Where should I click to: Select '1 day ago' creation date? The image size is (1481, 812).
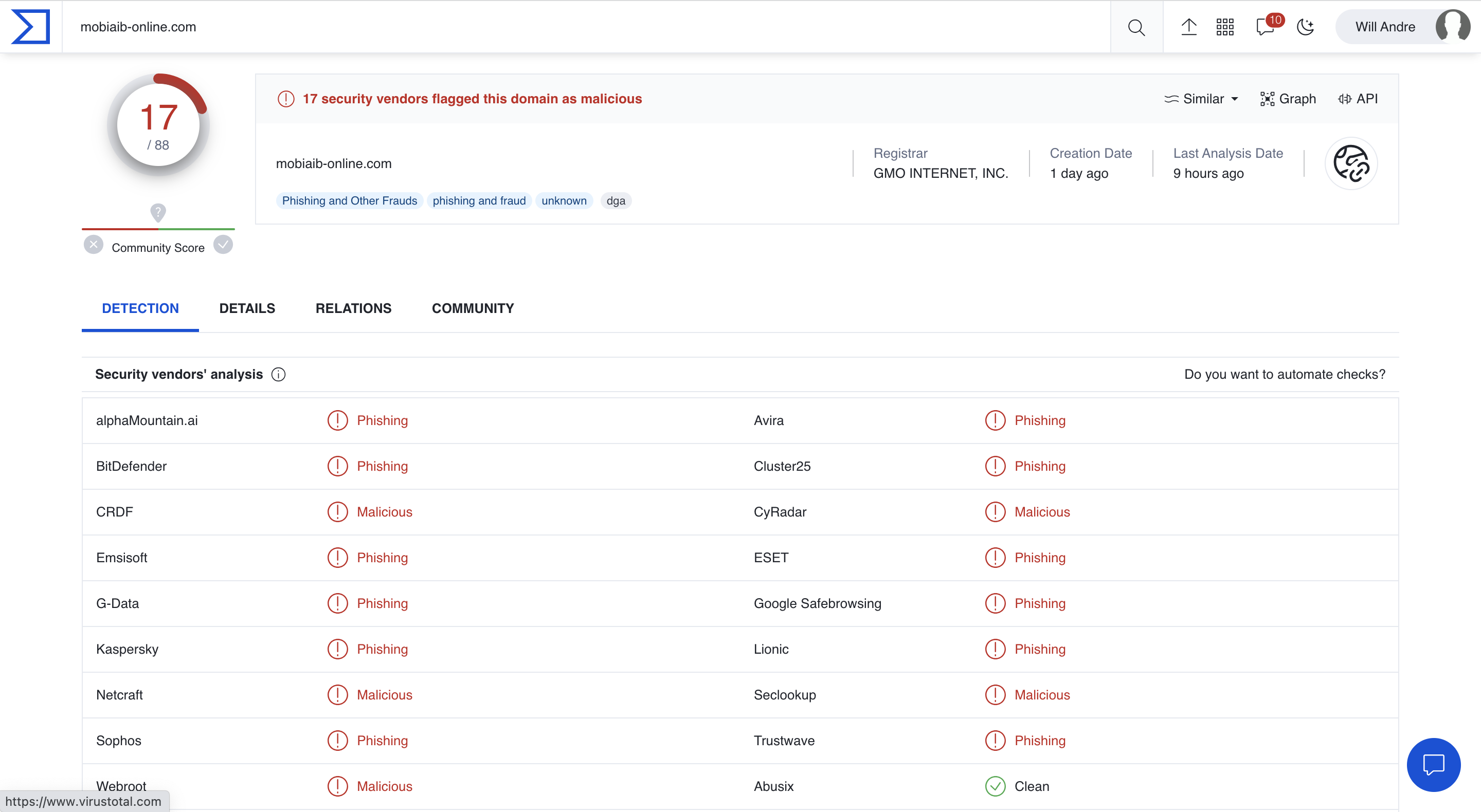coord(1078,174)
